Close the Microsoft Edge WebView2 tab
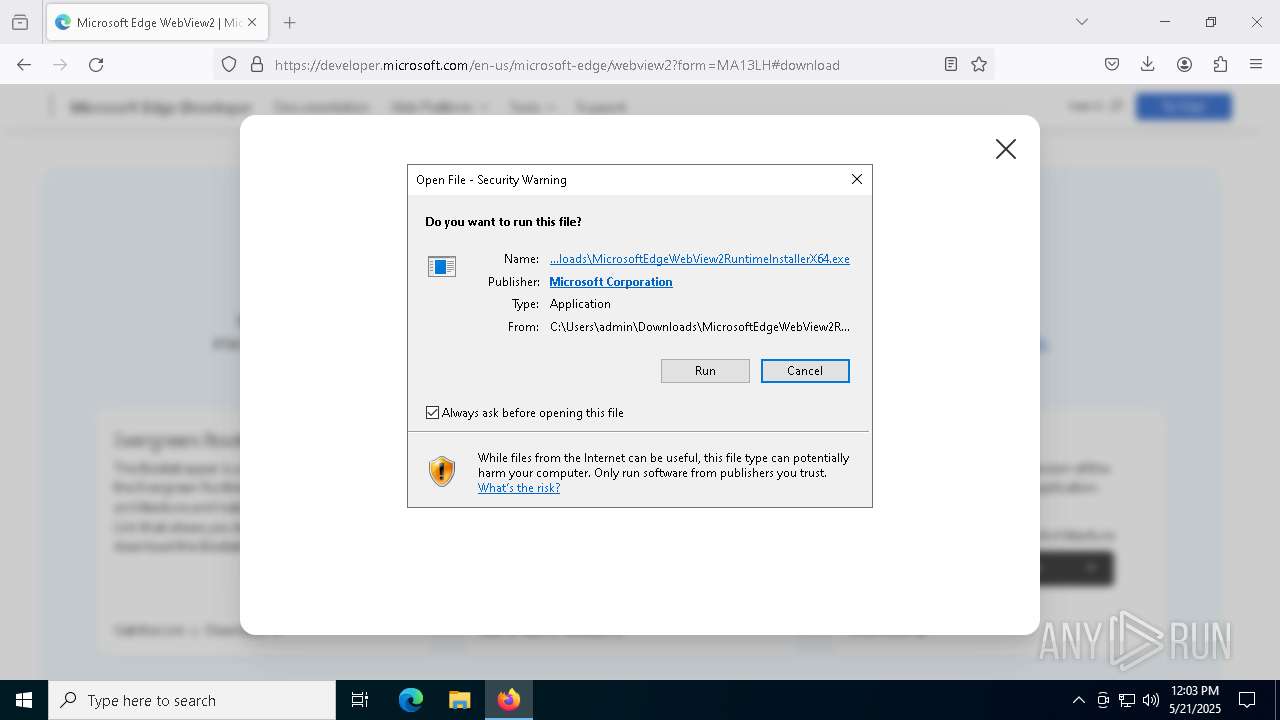 (252, 22)
